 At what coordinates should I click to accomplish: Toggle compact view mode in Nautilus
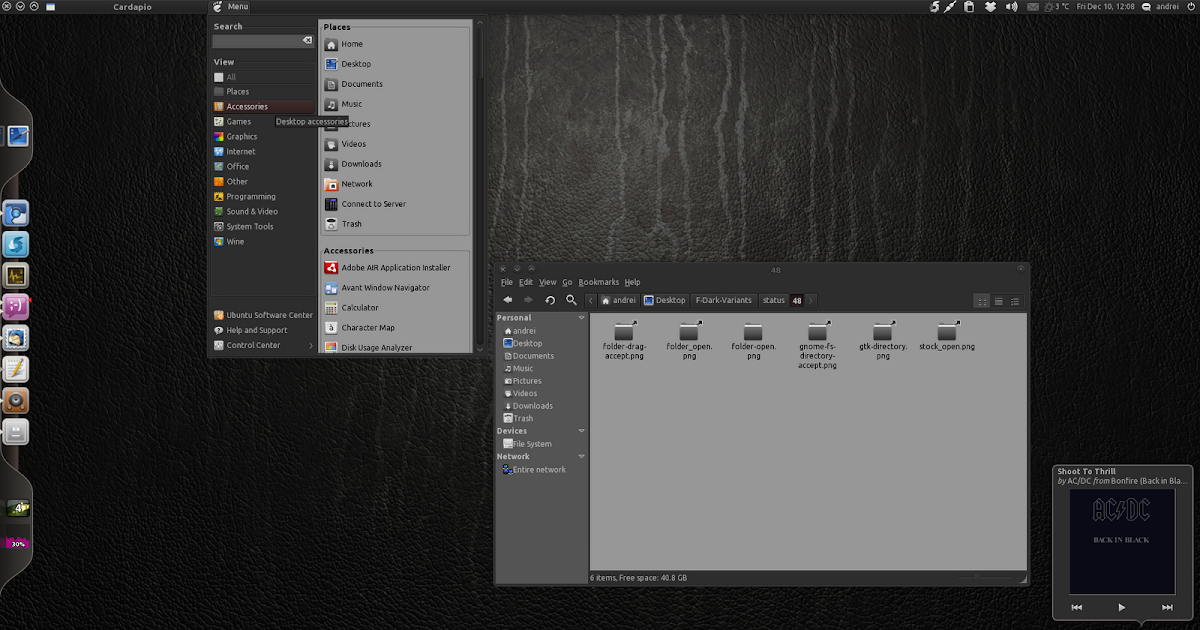tap(1013, 300)
